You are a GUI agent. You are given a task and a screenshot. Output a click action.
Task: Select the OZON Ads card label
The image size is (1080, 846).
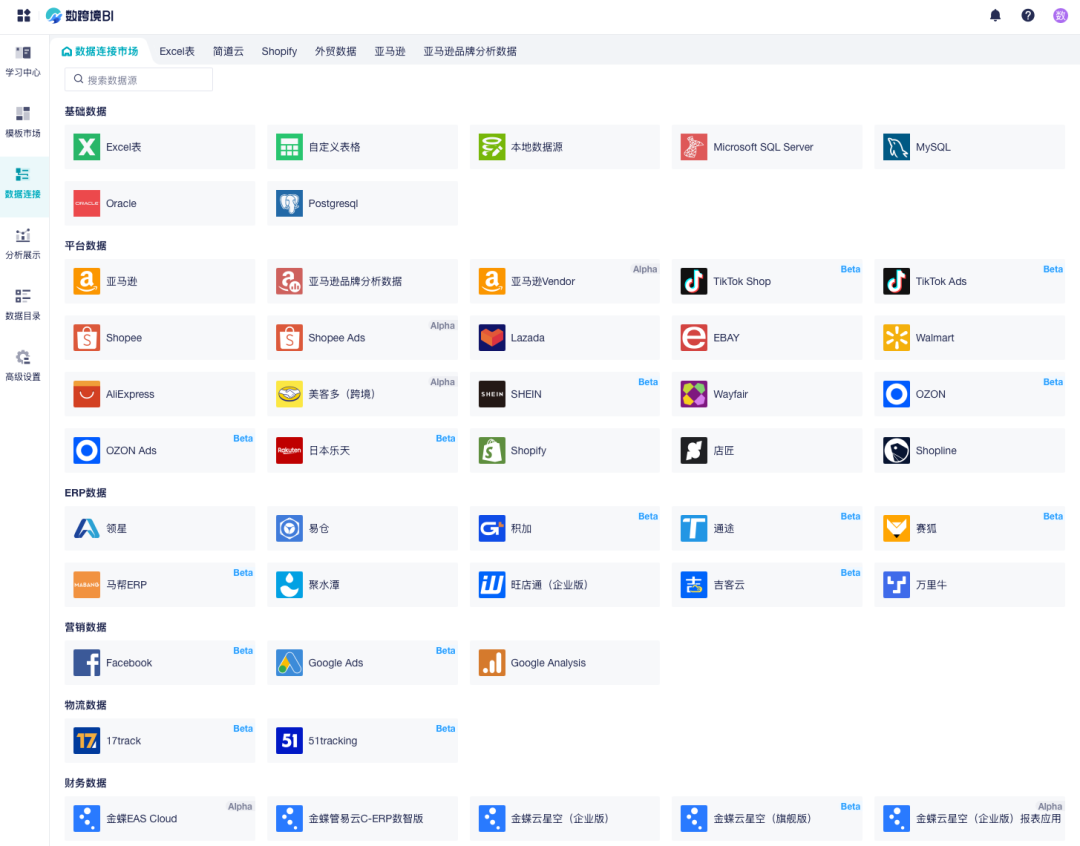point(131,451)
